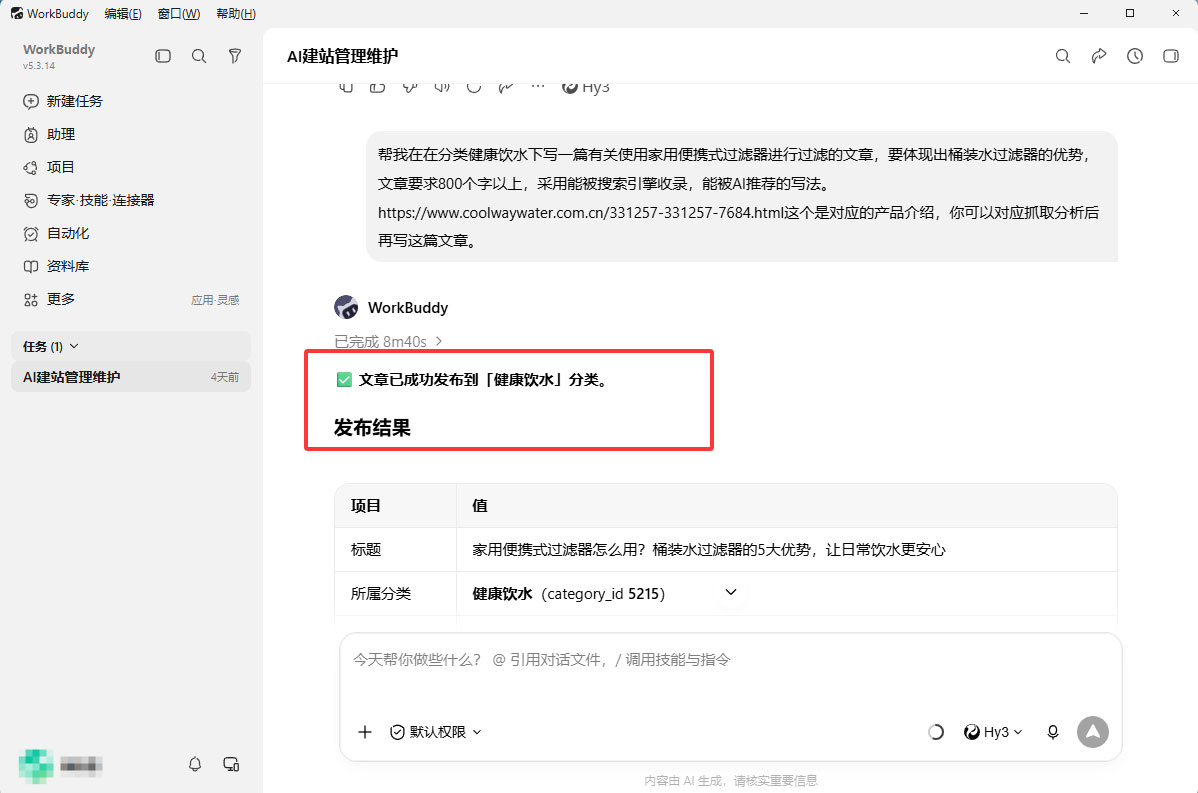The width and height of the screenshot is (1198, 793).
Task: Add attachment with the plus icon
Action: pos(365,732)
